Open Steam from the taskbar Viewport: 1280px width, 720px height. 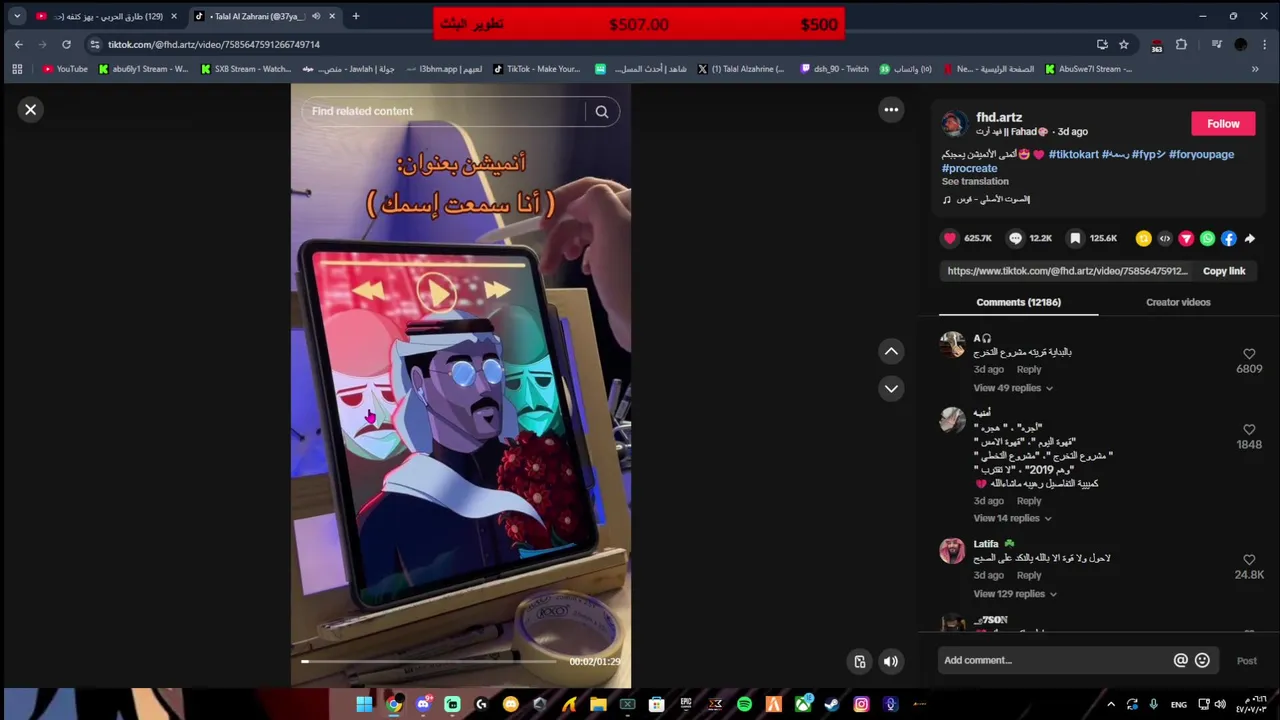(x=832, y=704)
